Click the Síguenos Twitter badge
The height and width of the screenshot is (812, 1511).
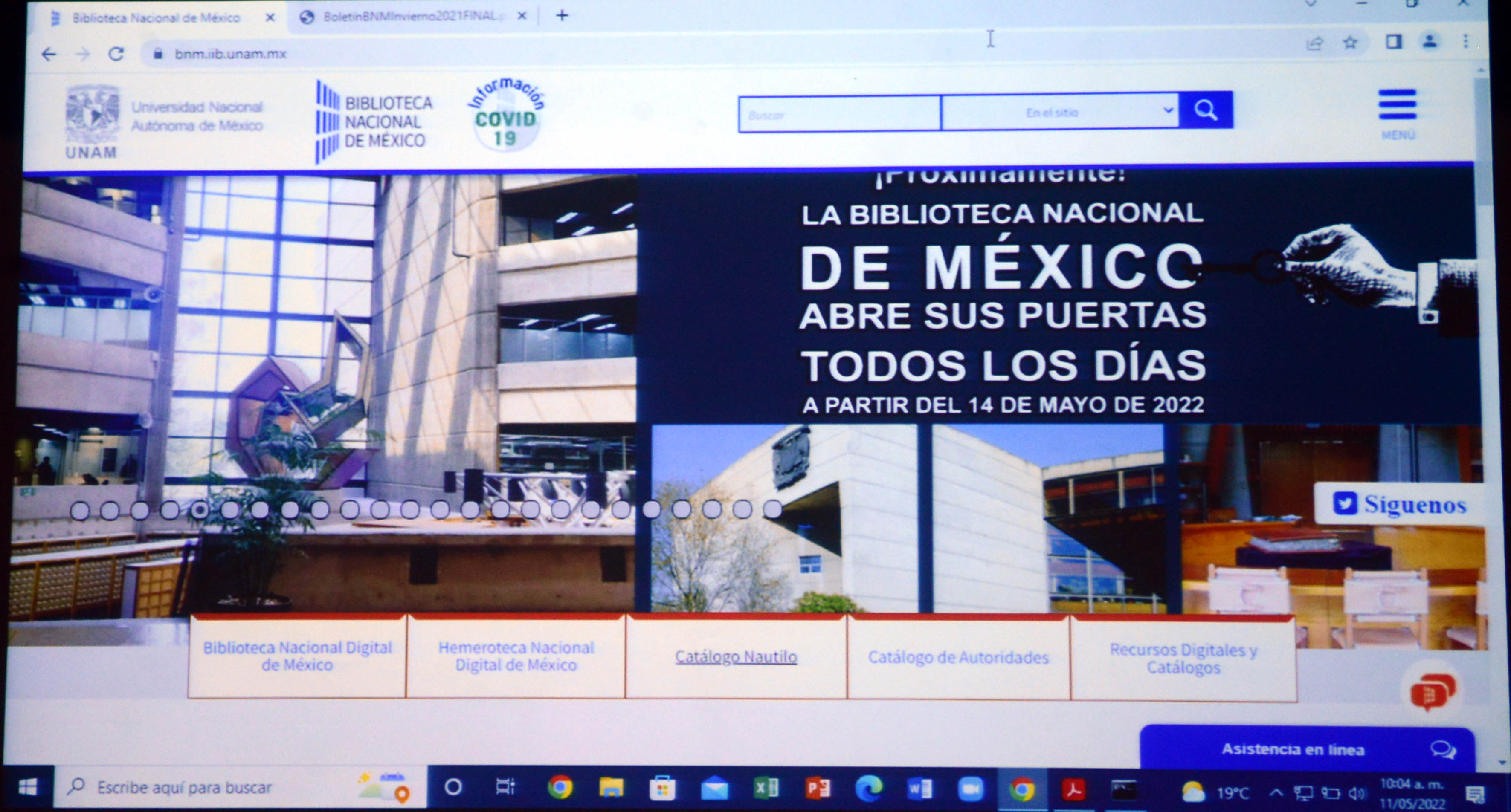[1400, 504]
